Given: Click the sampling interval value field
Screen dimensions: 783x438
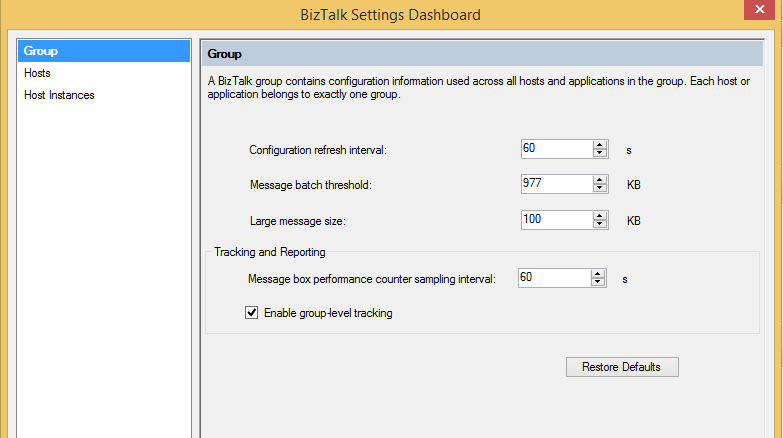Looking at the screenshot, I should pos(554,278).
